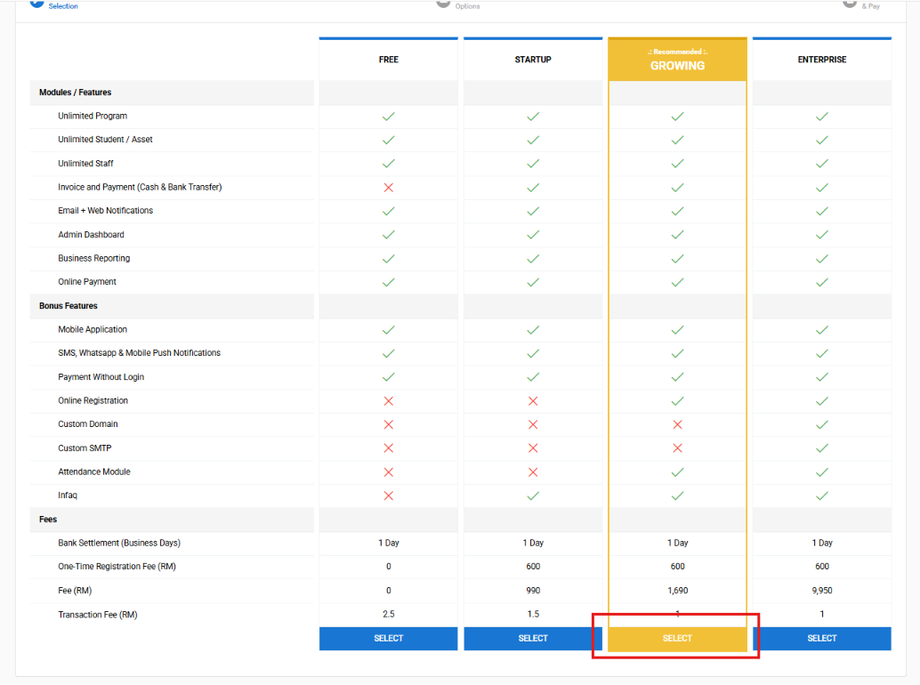Click the 2.5 transaction fee under FREE
Screen dimensions: 920x685
(388, 614)
